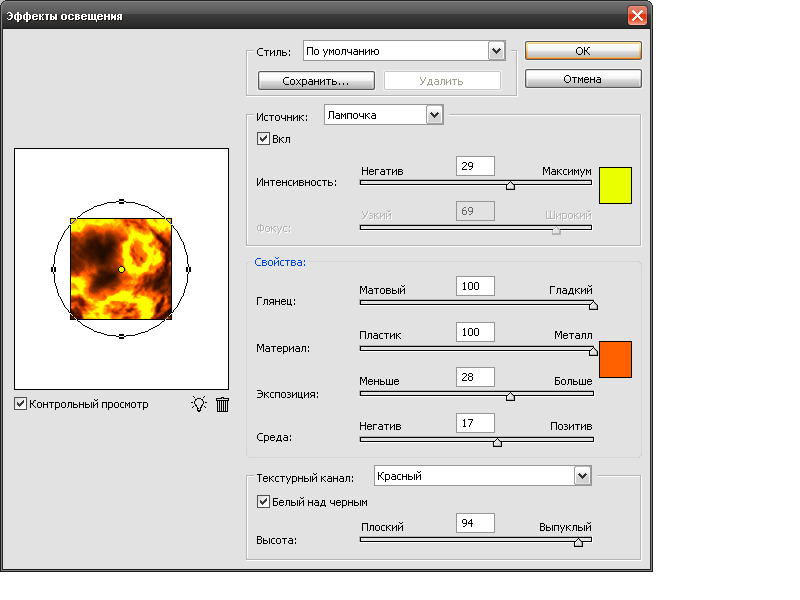Click the Экспозиция slider handle
This screenshot has width=800, height=600.
click(x=510, y=396)
